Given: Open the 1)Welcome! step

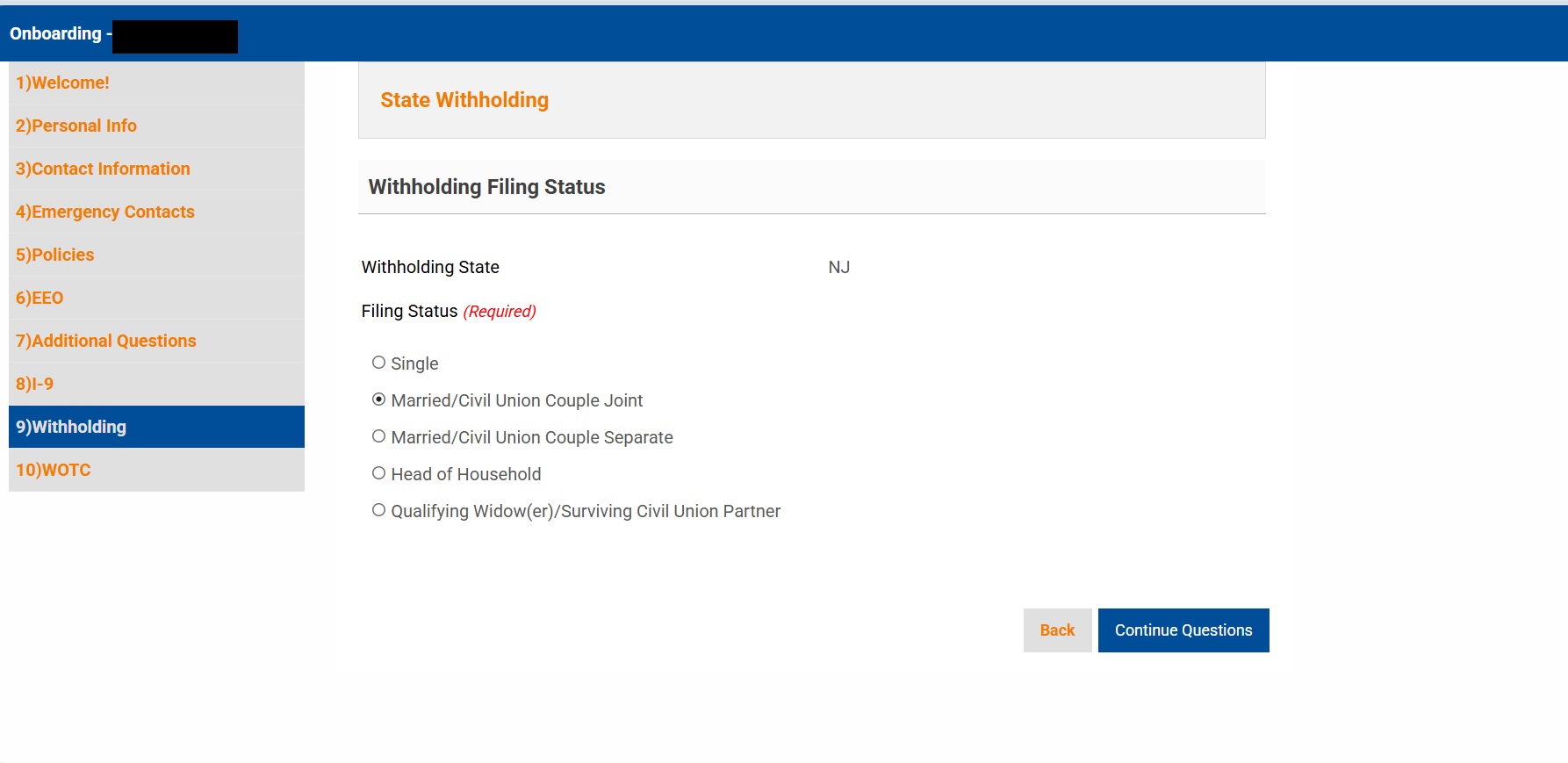Looking at the screenshot, I should click(156, 83).
